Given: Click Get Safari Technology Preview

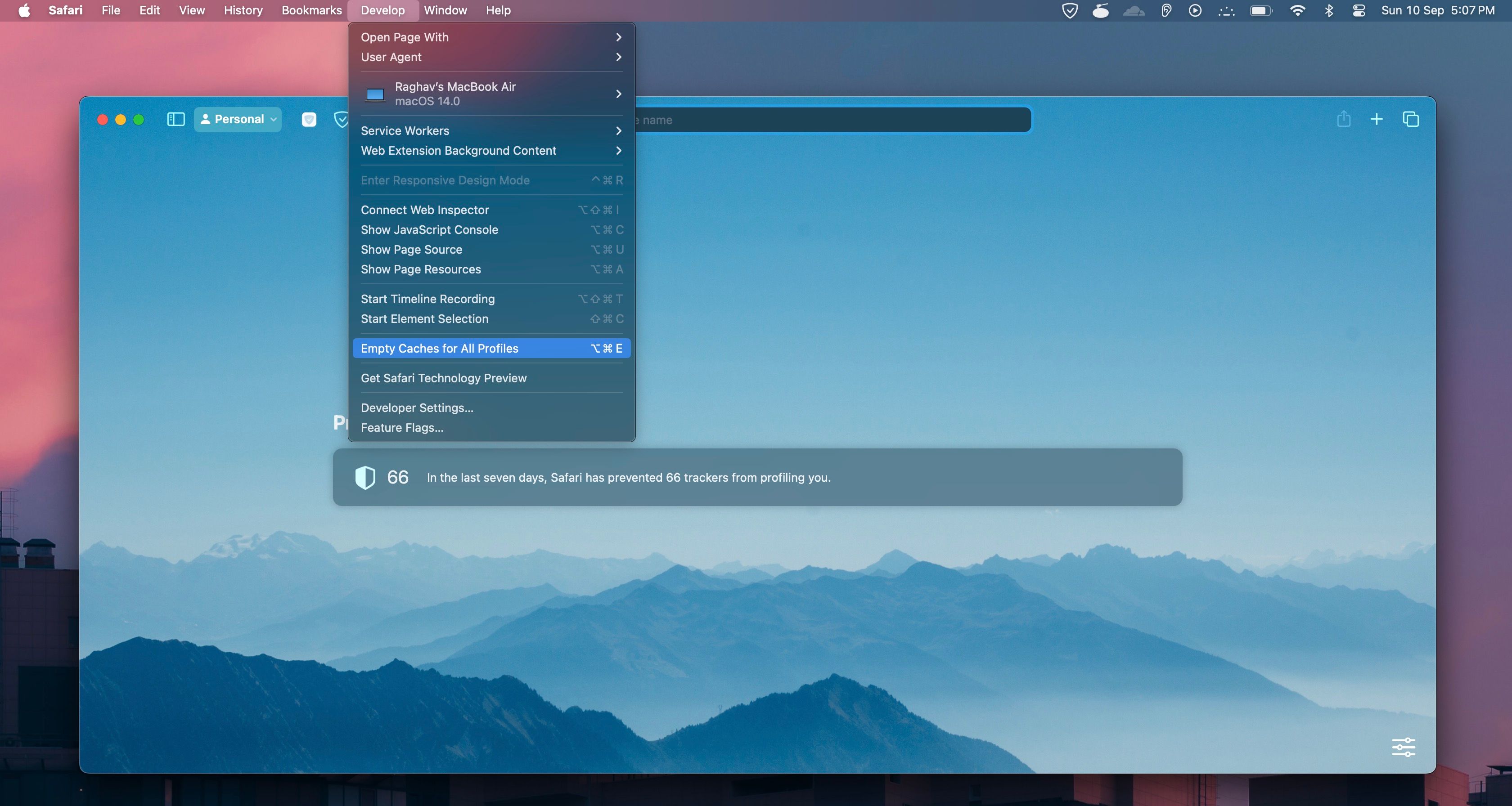Looking at the screenshot, I should [443, 378].
